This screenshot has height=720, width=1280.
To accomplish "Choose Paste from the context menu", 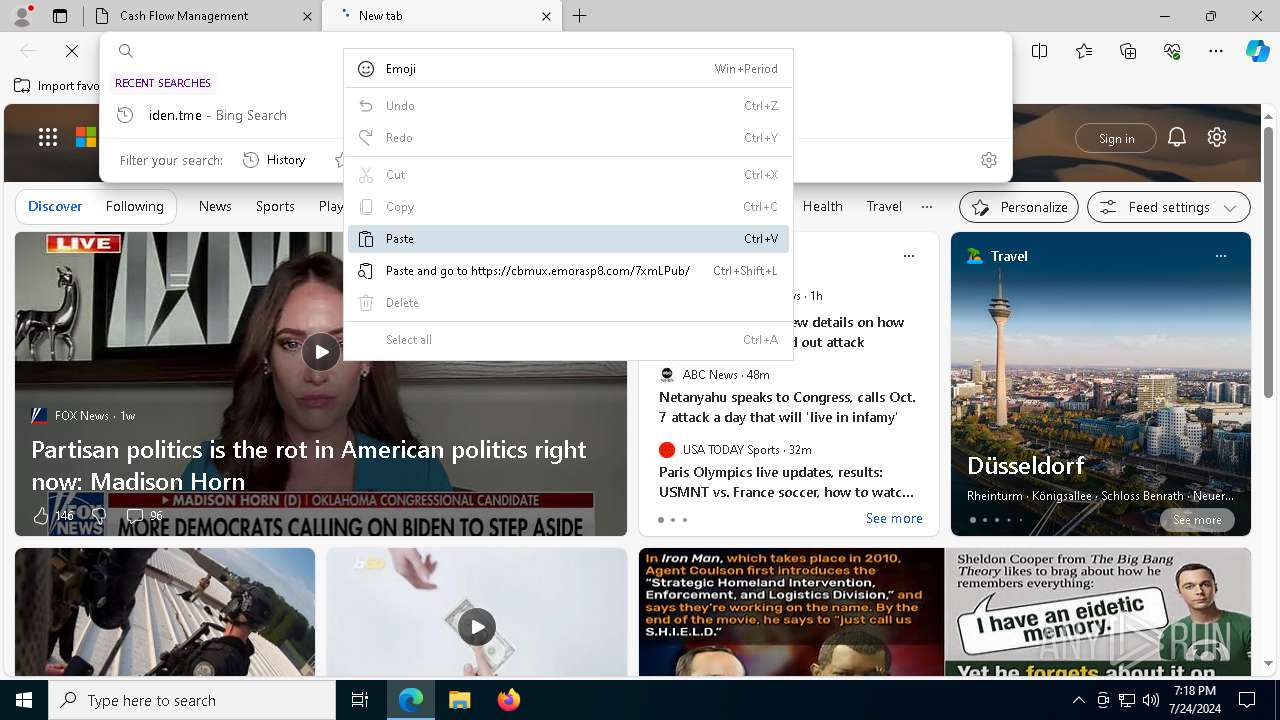I will click(568, 239).
